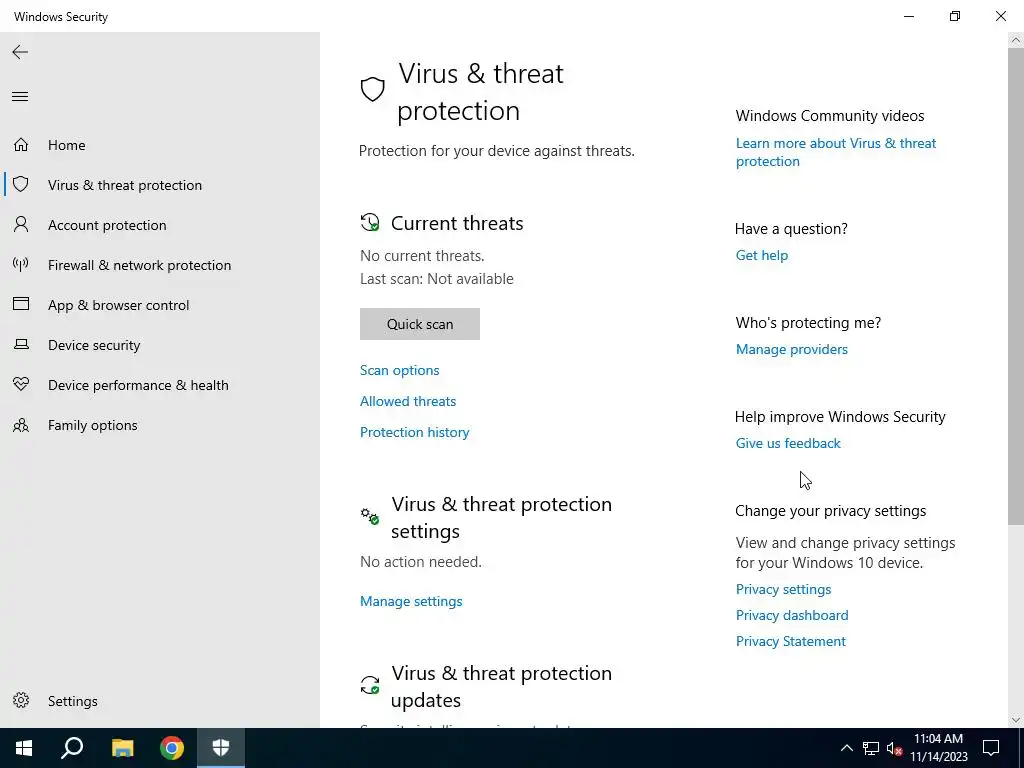1024x768 pixels.
Task: Click Windows Security taskbar icon
Action: (x=221, y=748)
